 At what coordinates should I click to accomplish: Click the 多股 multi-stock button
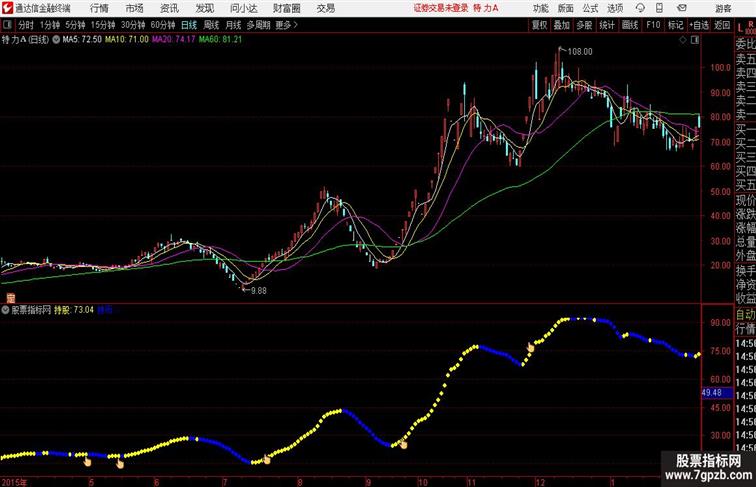[584, 25]
